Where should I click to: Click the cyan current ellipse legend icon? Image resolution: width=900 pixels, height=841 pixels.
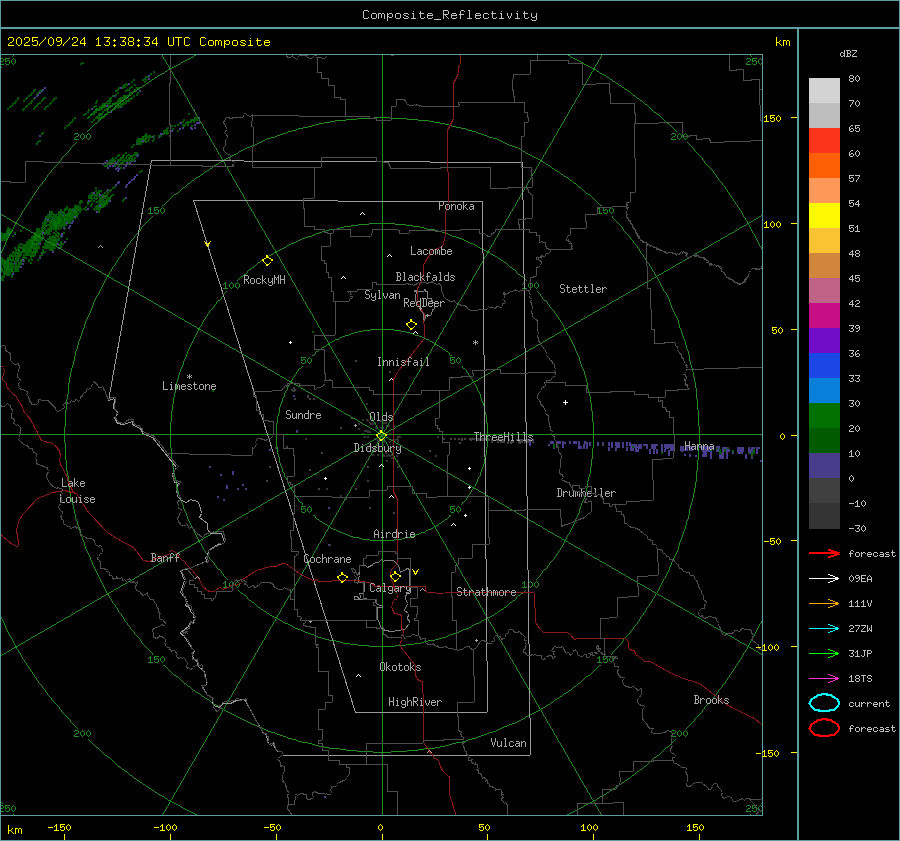click(824, 703)
